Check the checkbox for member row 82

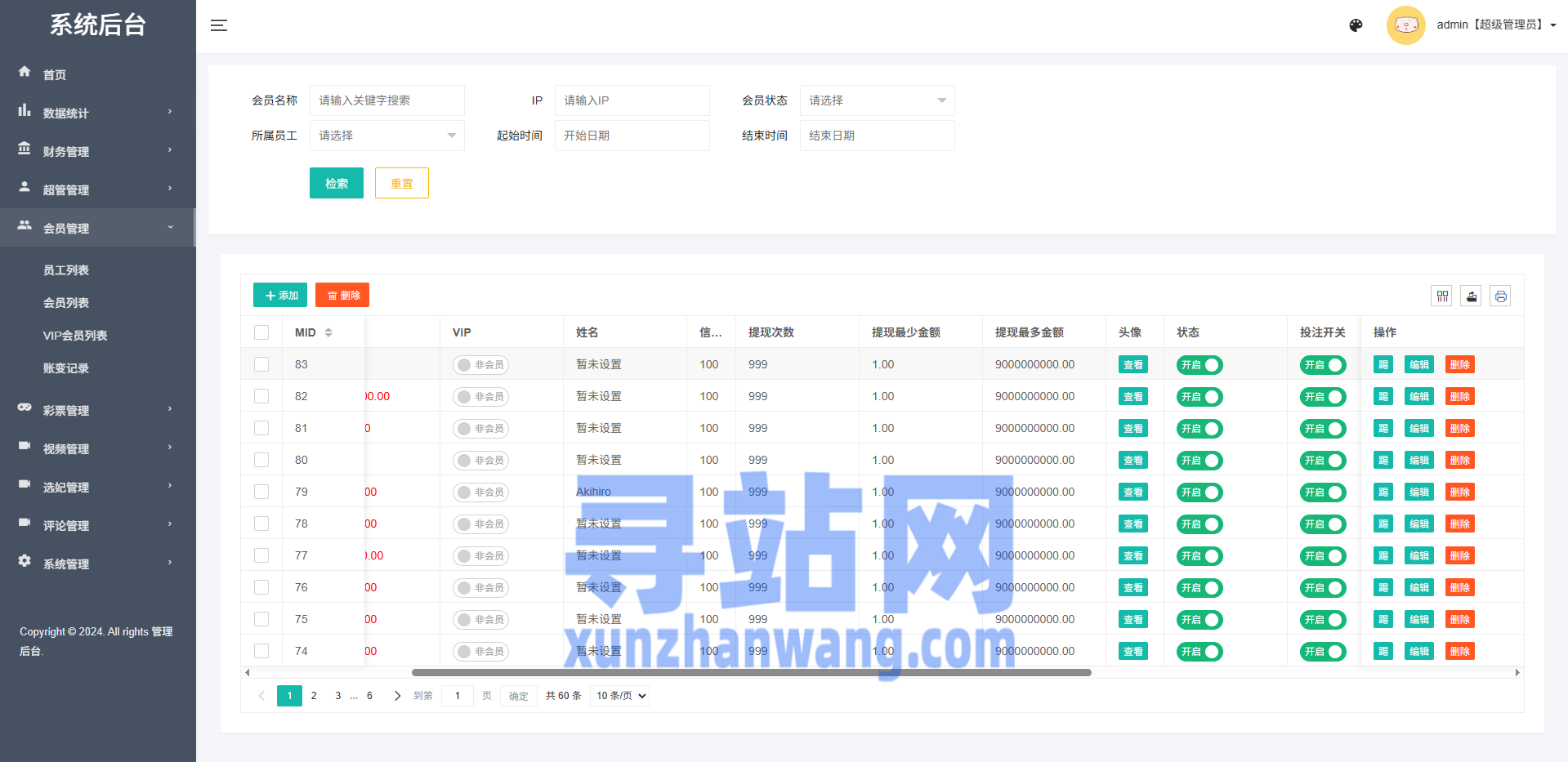261,396
